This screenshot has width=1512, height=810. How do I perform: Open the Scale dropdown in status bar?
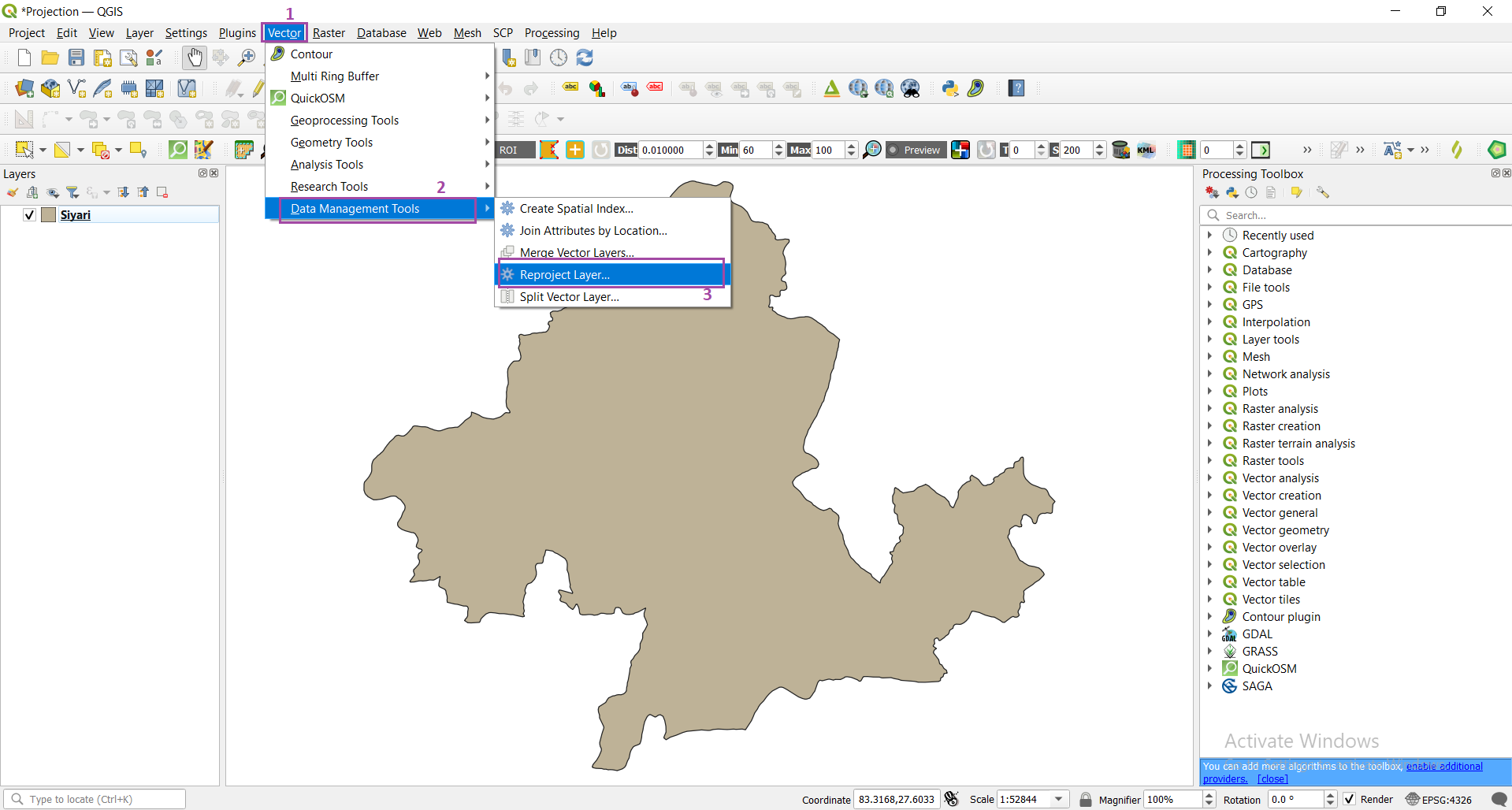click(x=1058, y=799)
